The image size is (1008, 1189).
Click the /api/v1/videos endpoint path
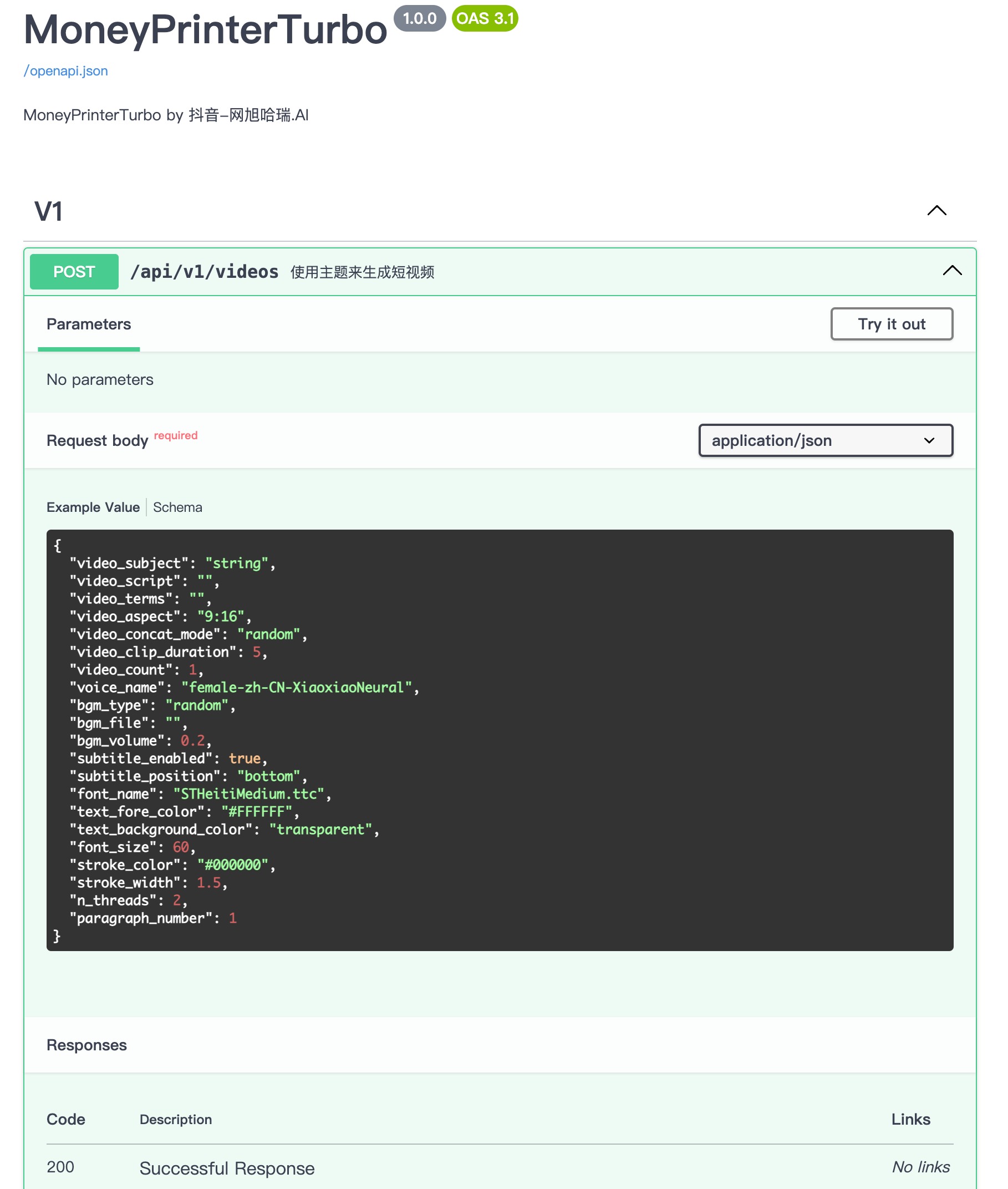click(204, 272)
